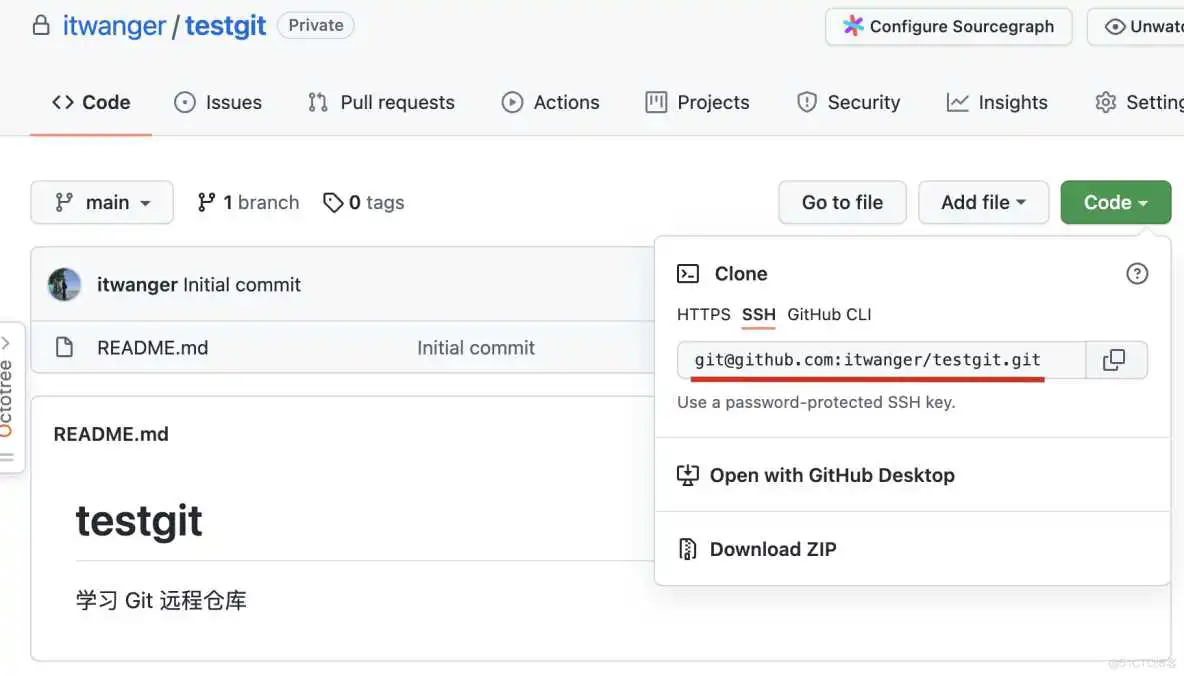Click the Go to file button
This screenshot has width=1184, height=676.
[842, 202]
